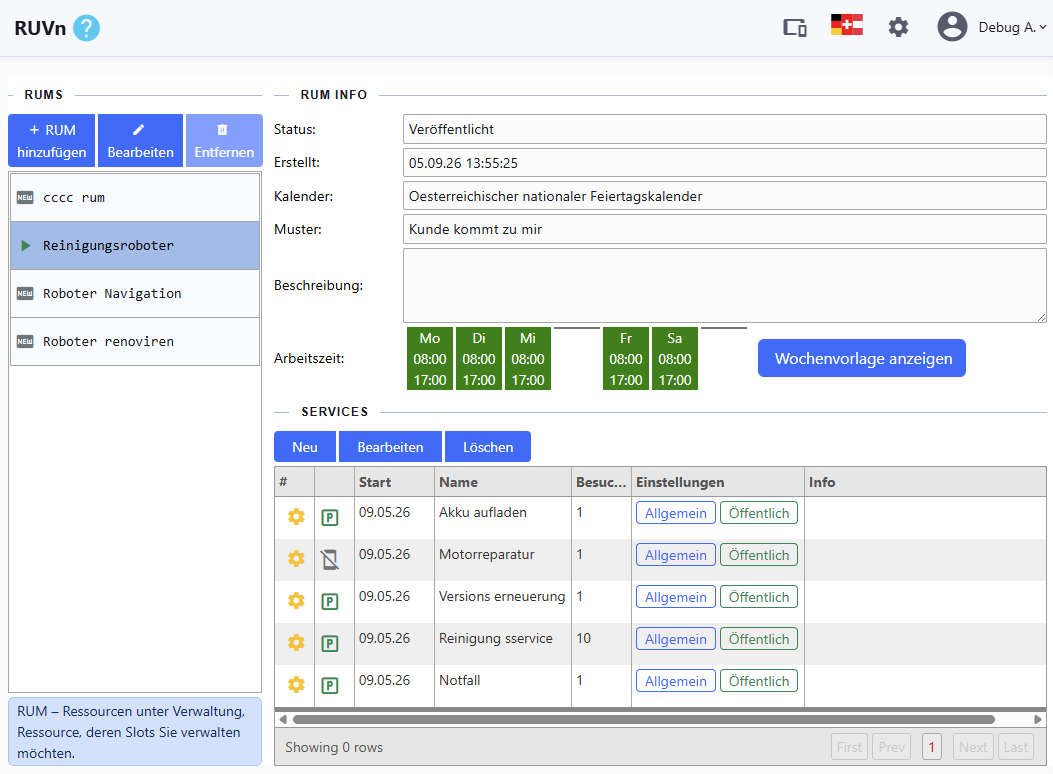This screenshot has width=1053, height=774.
Task: Click Öffentlich for Reinigung sservice
Action: (x=759, y=639)
